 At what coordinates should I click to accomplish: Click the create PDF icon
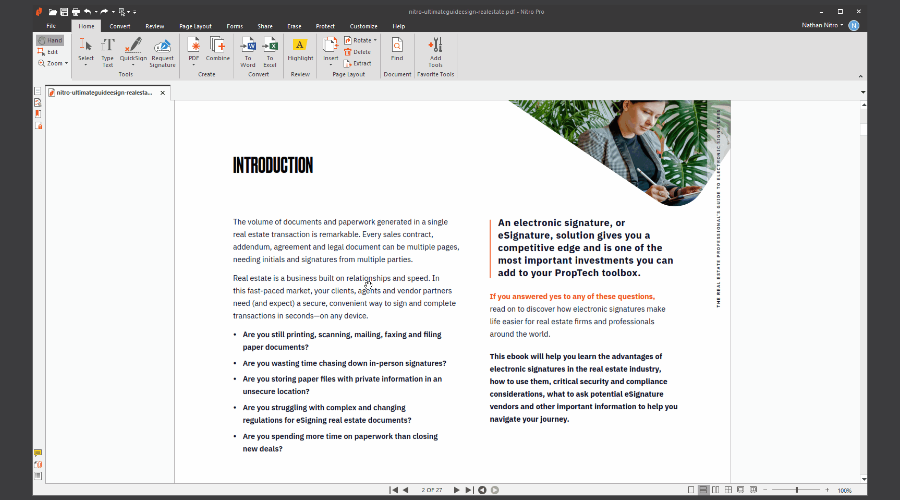pos(193,45)
